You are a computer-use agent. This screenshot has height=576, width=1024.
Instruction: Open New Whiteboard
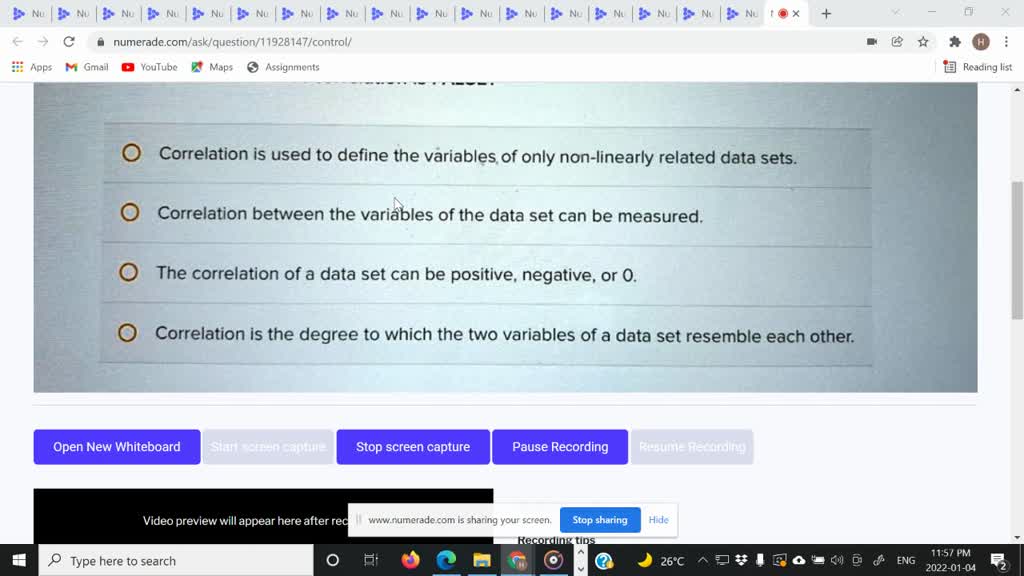click(116, 447)
